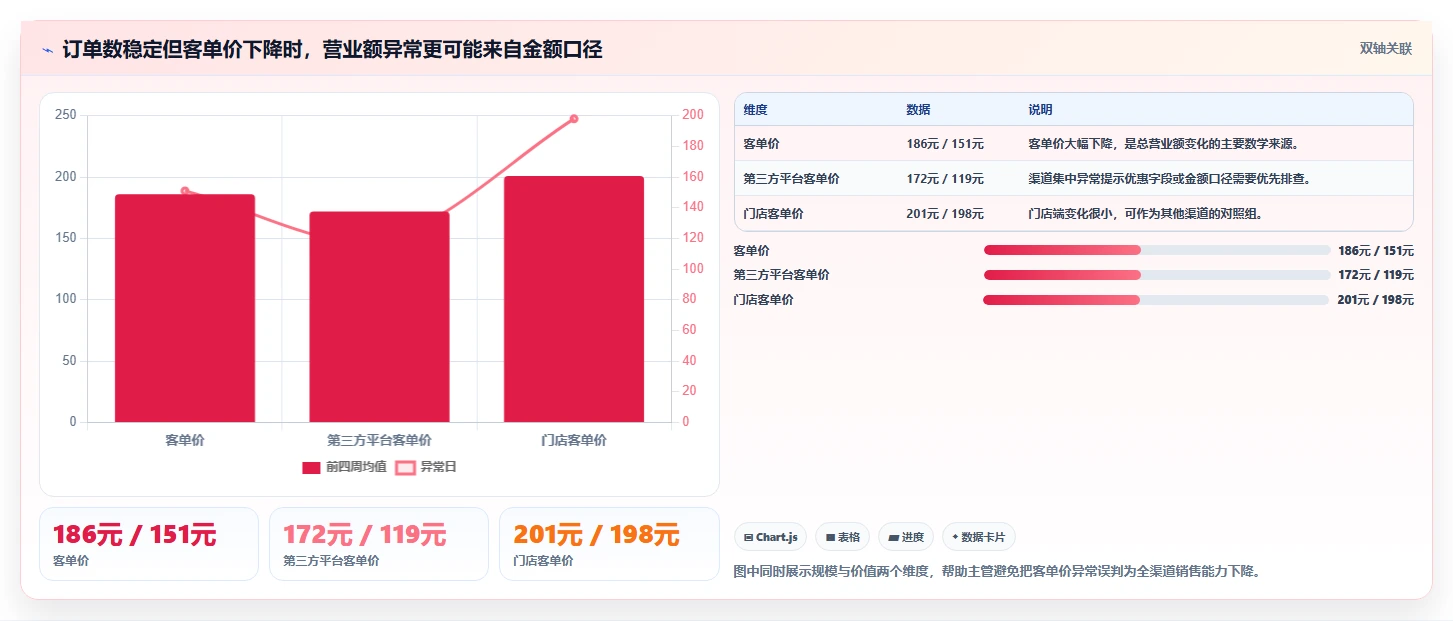
Task: Click the 200 right y-axis tick label
Action: tap(693, 115)
